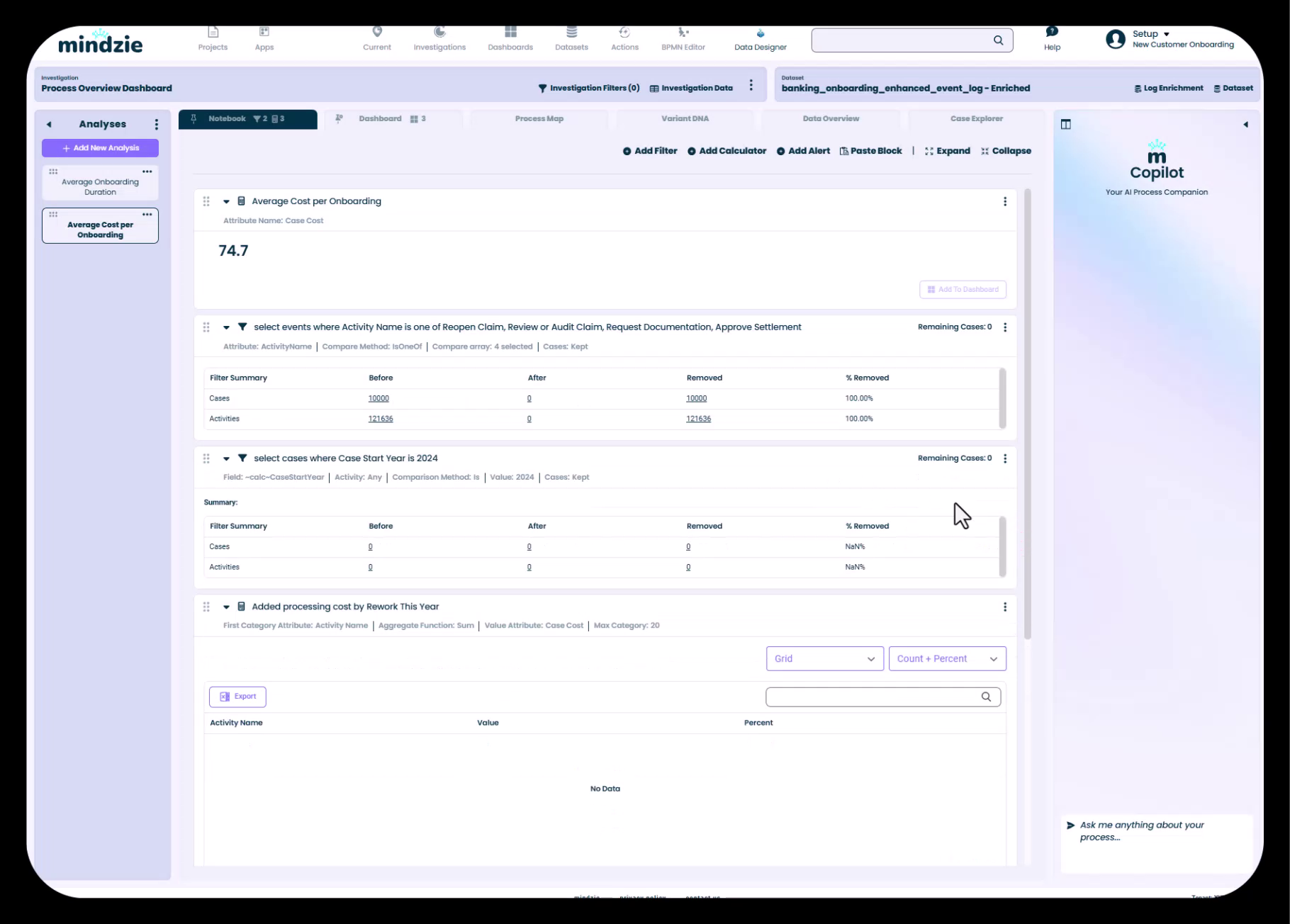Image resolution: width=1290 pixels, height=924 pixels.
Task: Open the Dashboards icon in navigation bar
Action: [510, 33]
